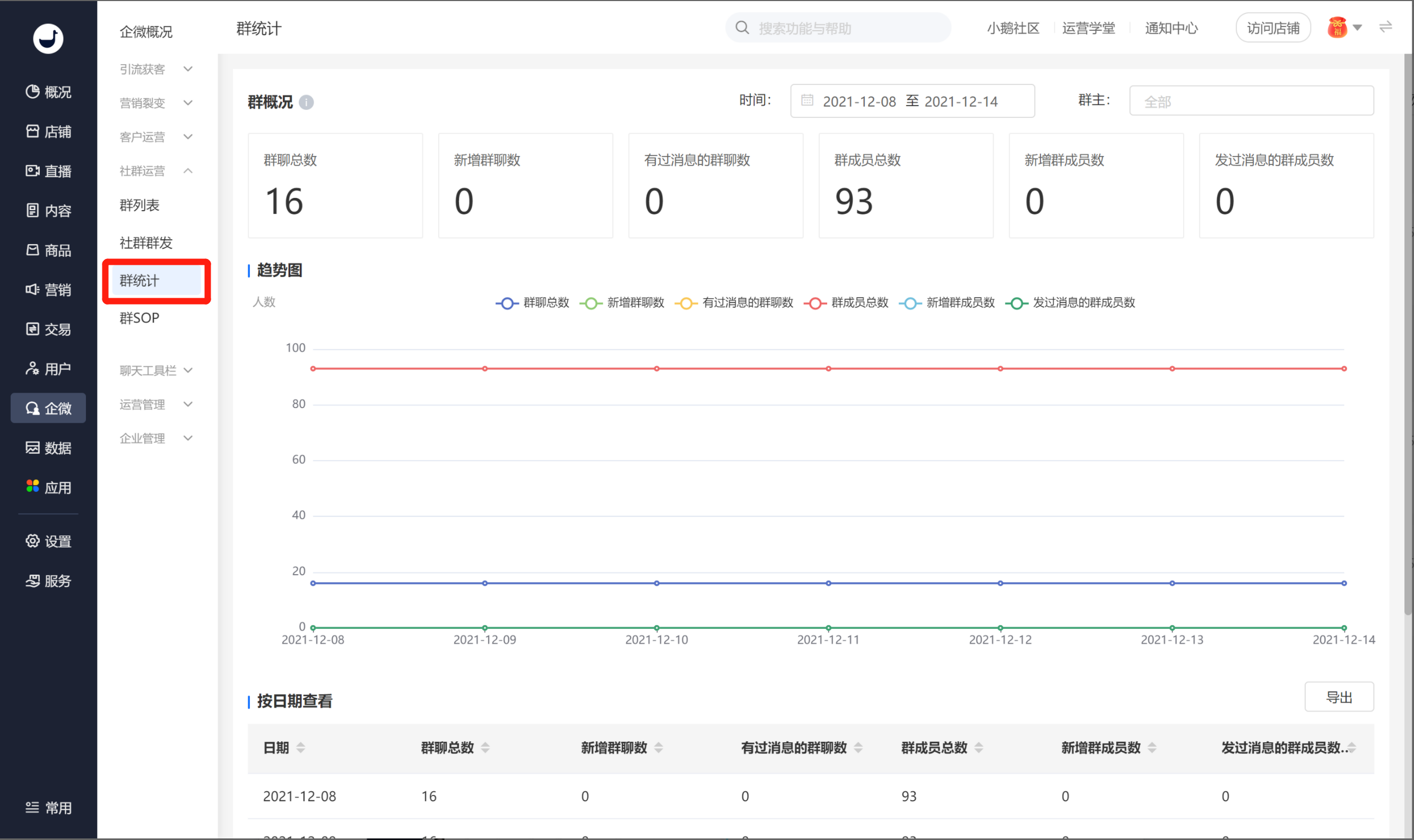Sort table by 群成员总数 column
This screenshot has width=1414, height=840.
(978, 748)
